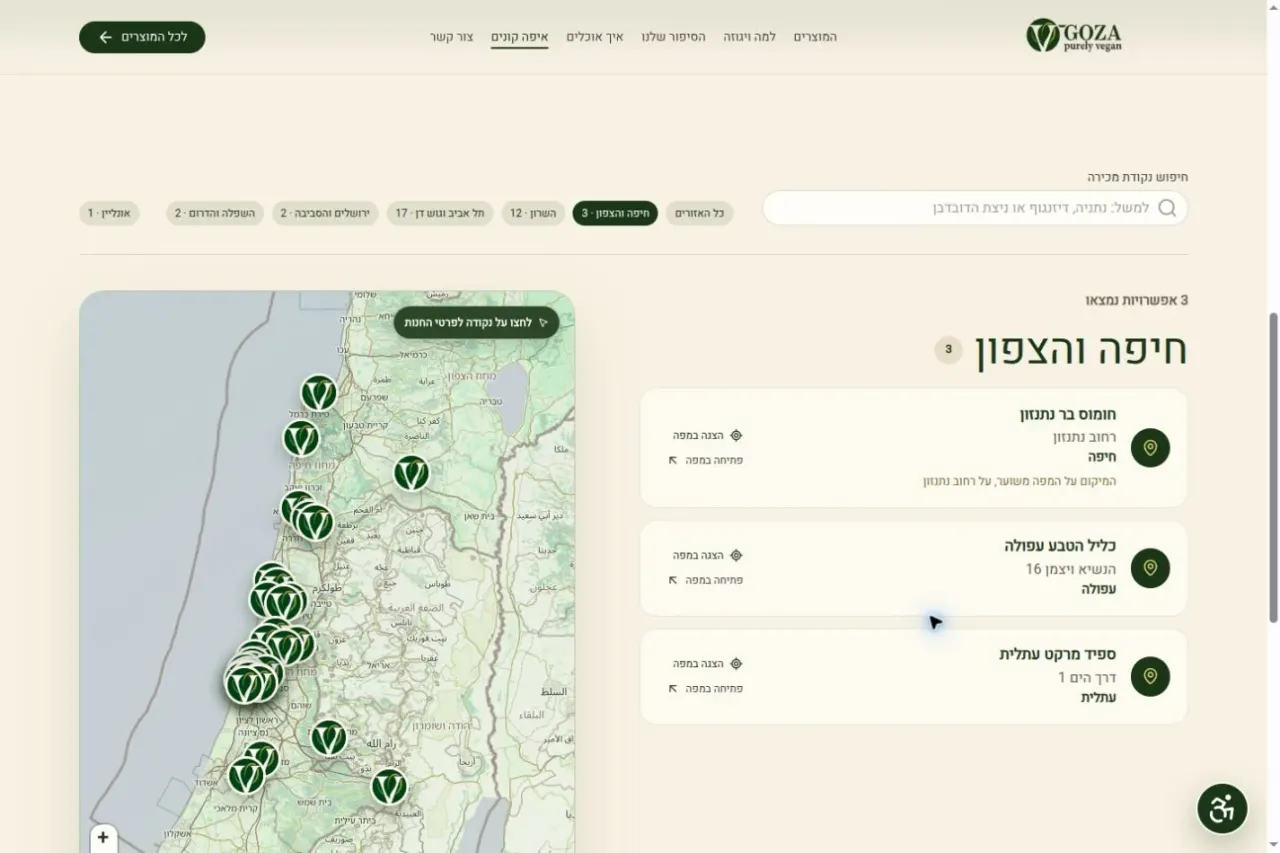
Task: Click the GOZA purely vegan logo
Action: (x=1073, y=36)
